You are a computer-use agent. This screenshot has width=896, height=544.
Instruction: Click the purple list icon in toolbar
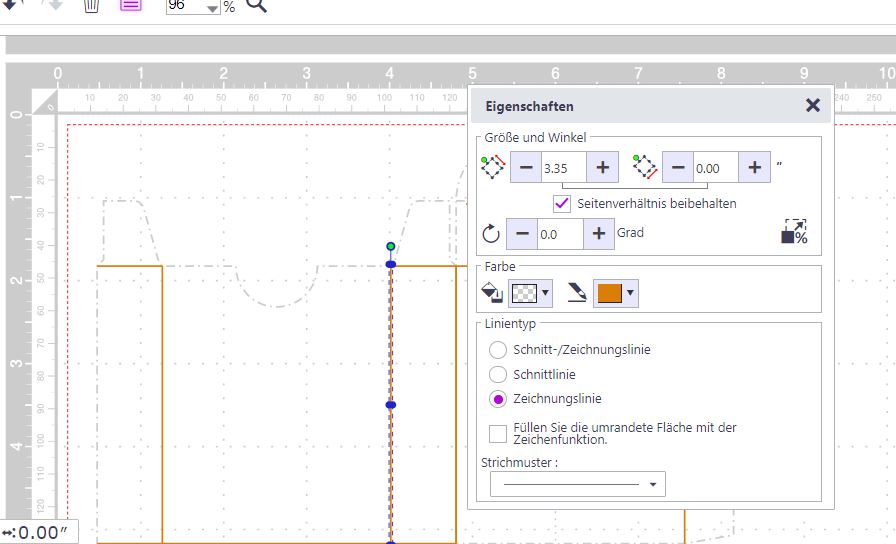(130, 5)
